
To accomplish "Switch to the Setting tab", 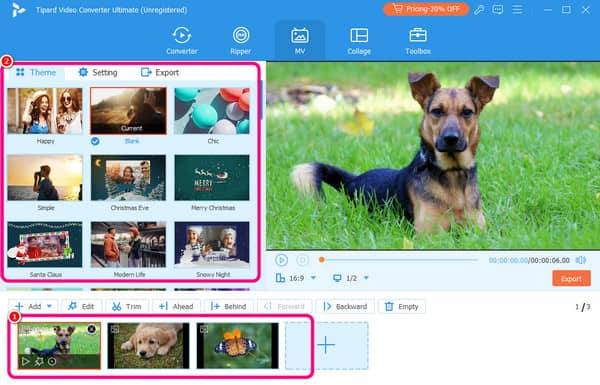I will [x=98, y=72].
